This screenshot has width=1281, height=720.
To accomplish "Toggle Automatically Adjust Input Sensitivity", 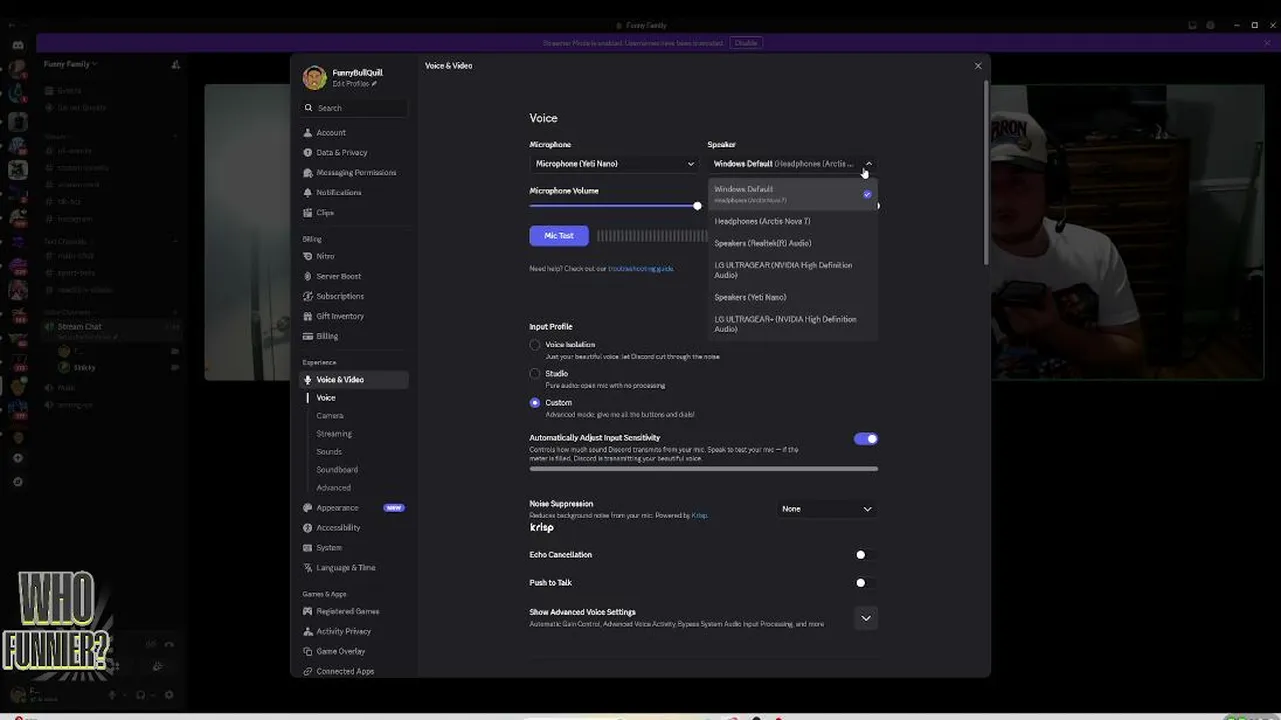I will 866,439.
